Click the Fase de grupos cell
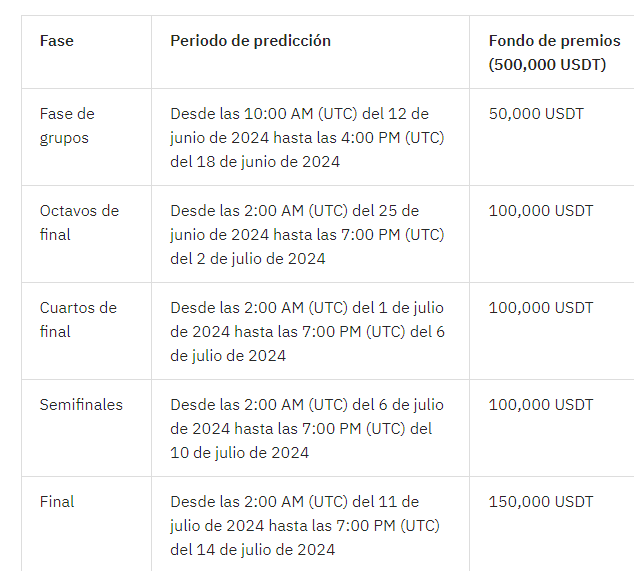634x571 pixels. pos(67,126)
